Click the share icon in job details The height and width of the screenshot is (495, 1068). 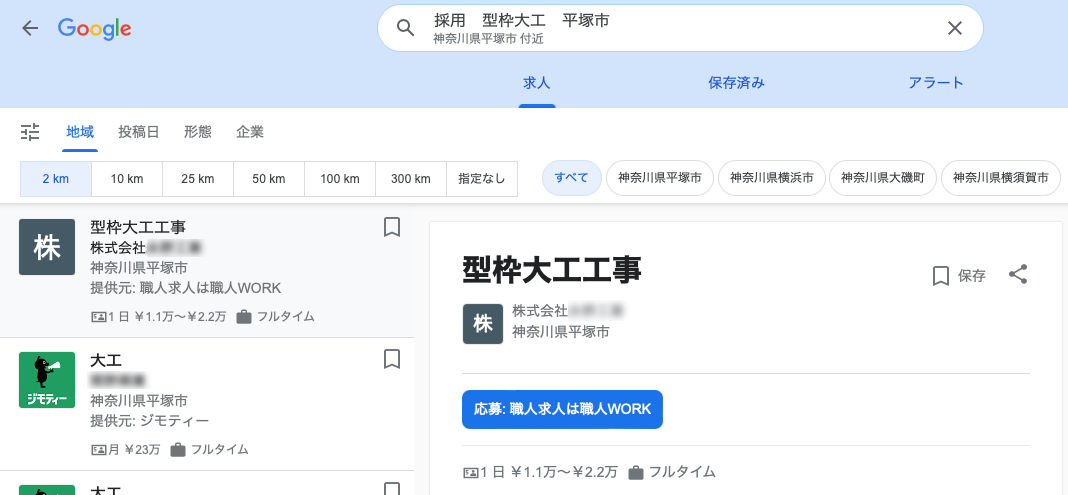[1018, 275]
